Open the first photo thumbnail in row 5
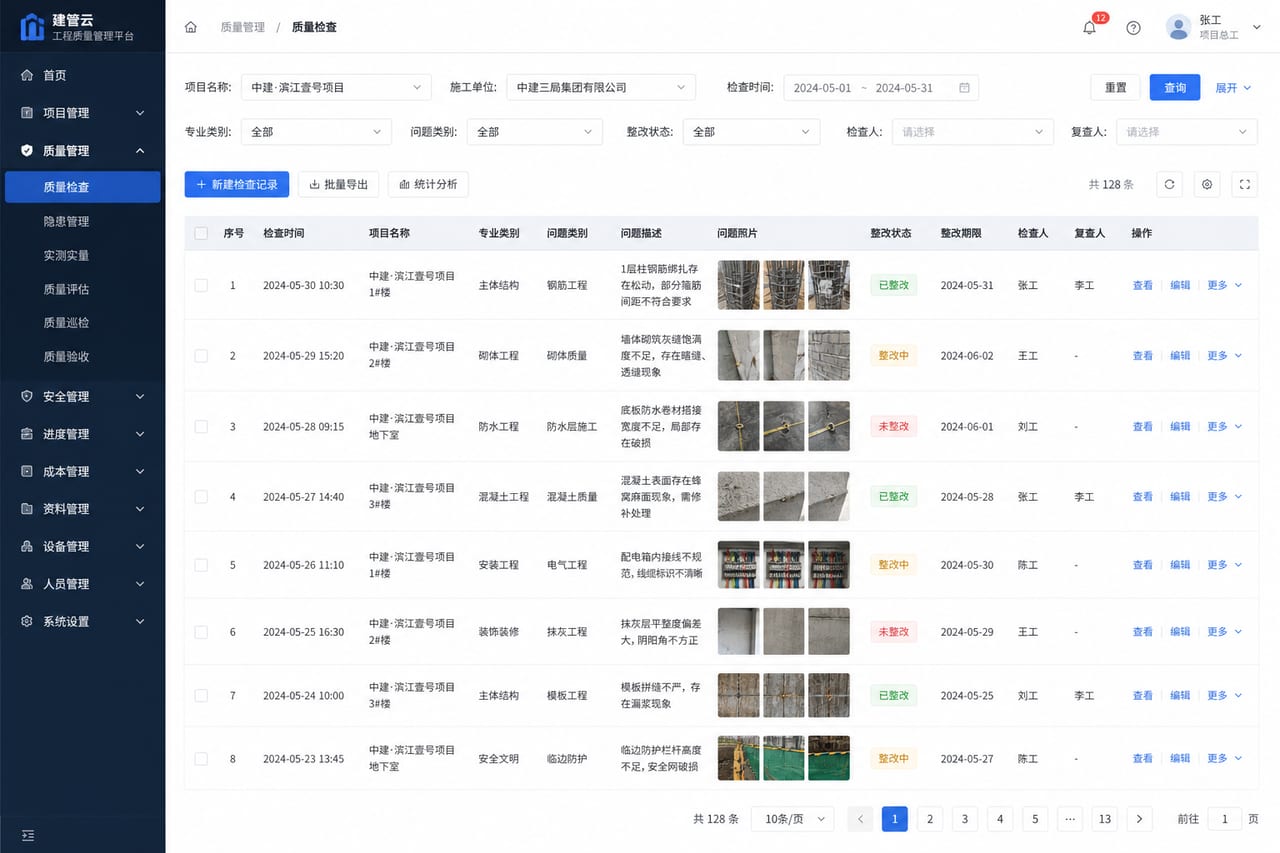This screenshot has width=1280, height=853. 738,565
